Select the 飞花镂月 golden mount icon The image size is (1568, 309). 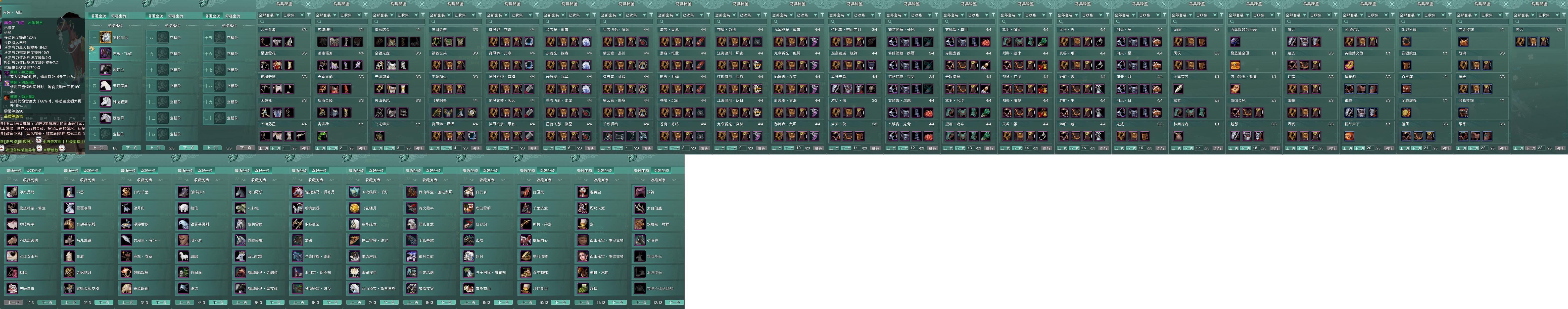pyautogui.click(x=355, y=208)
